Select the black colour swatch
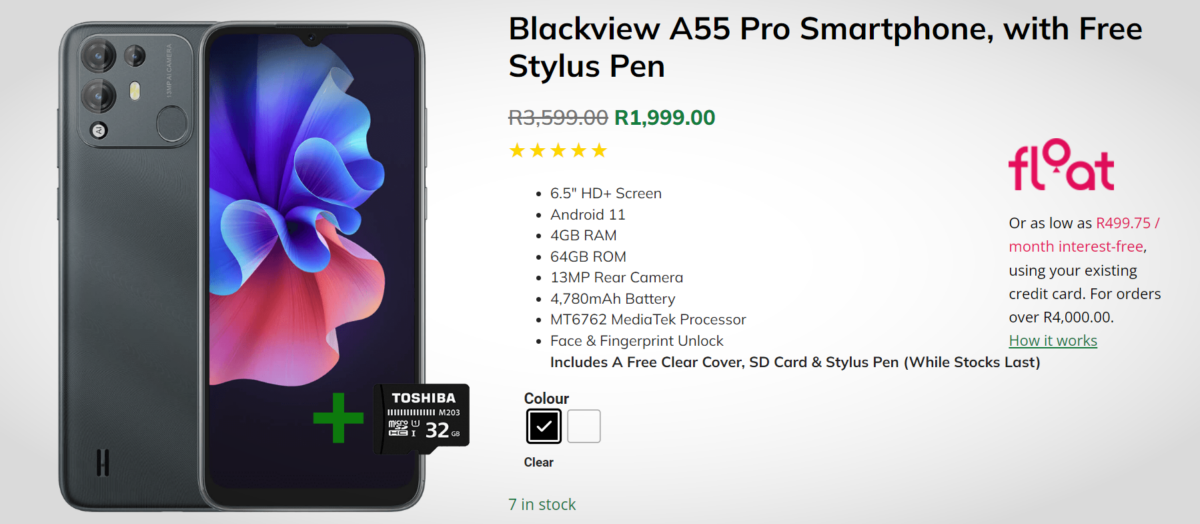 [x=544, y=427]
